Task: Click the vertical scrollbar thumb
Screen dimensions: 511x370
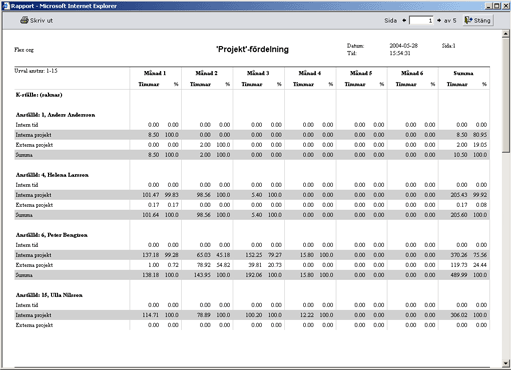Action: [506, 95]
